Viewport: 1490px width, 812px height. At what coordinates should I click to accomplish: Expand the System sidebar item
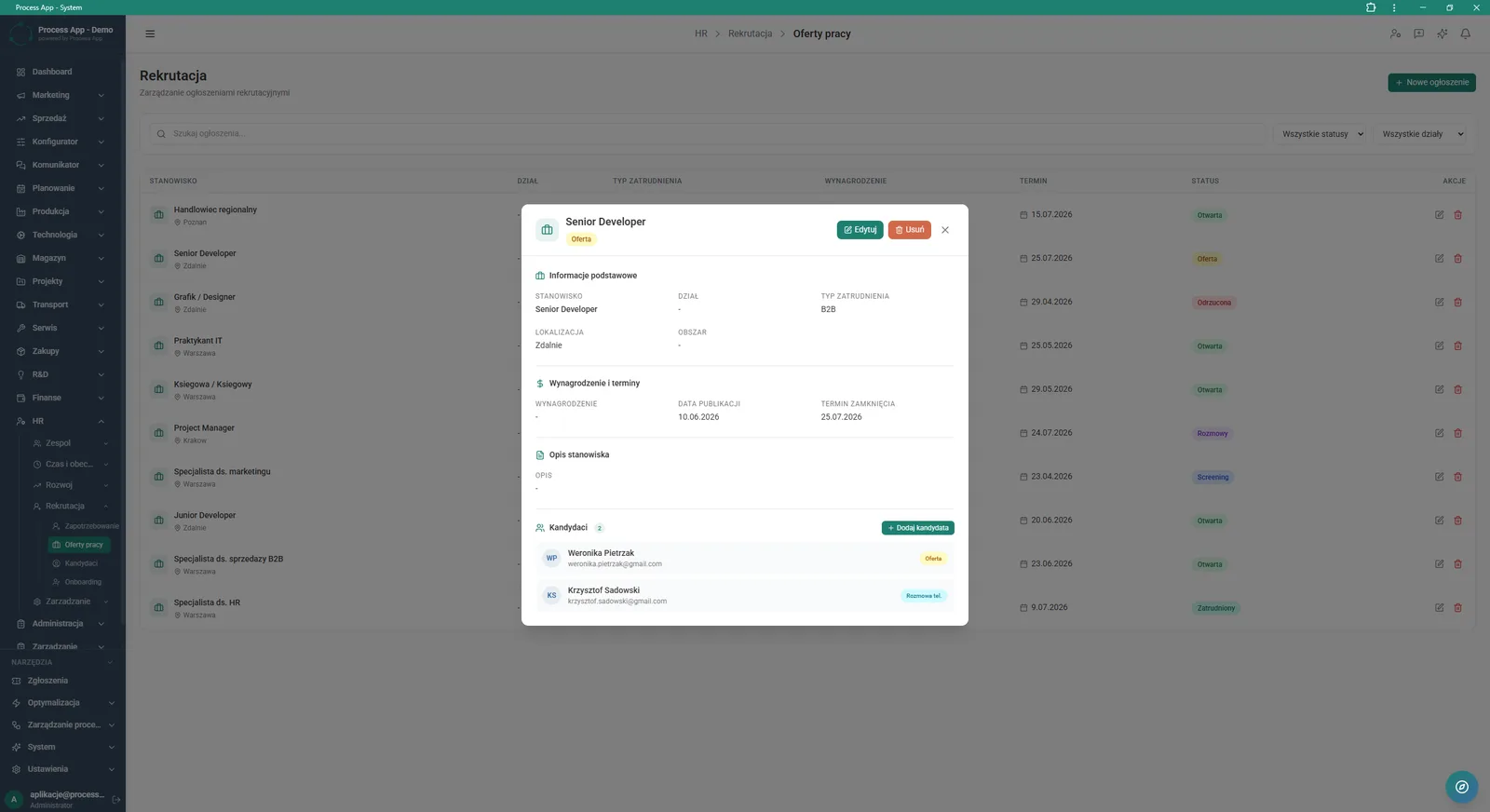click(62, 747)
